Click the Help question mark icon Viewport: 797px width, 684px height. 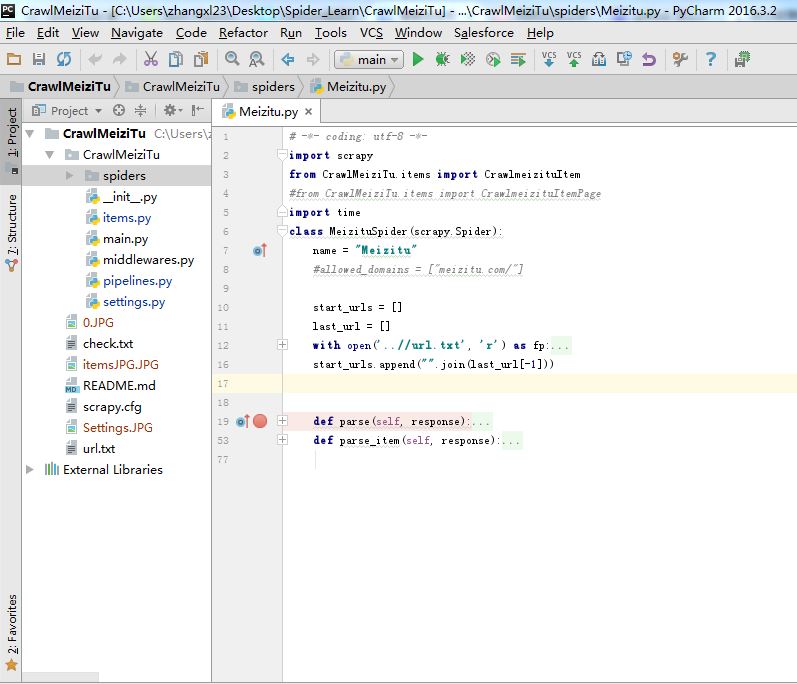(711, 60)
